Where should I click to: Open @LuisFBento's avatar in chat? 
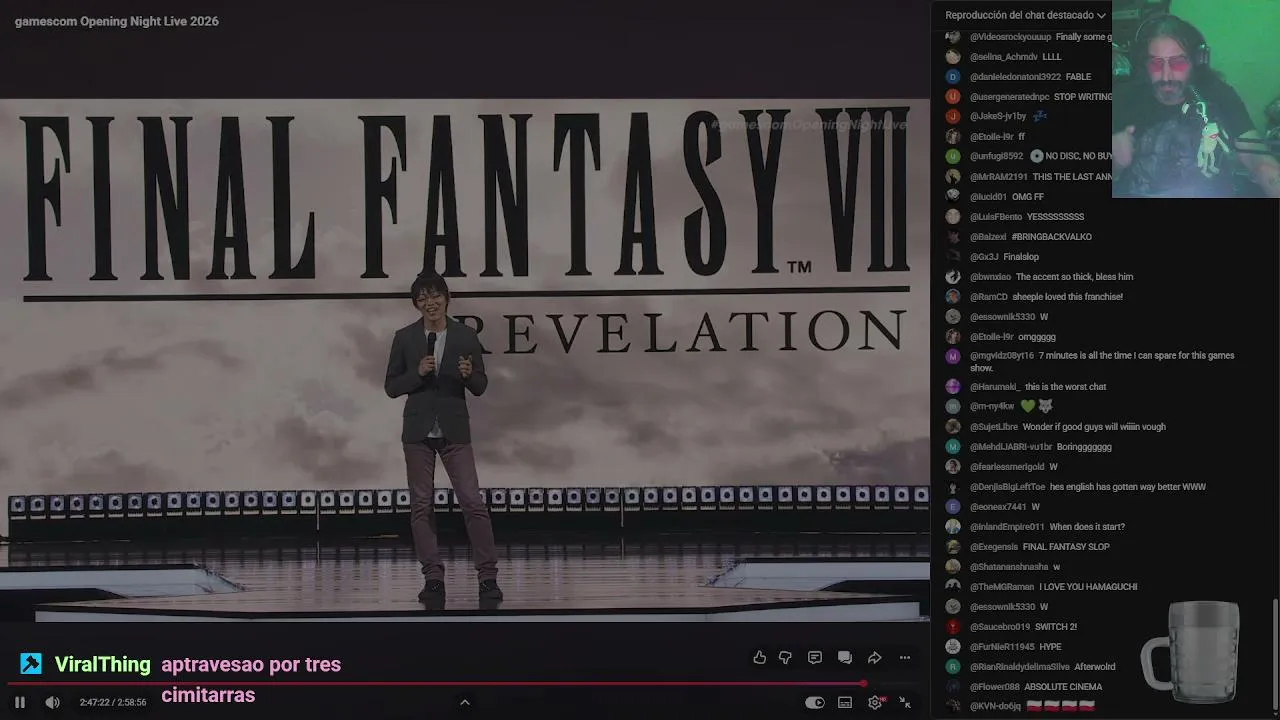click(x=953, y=217)
